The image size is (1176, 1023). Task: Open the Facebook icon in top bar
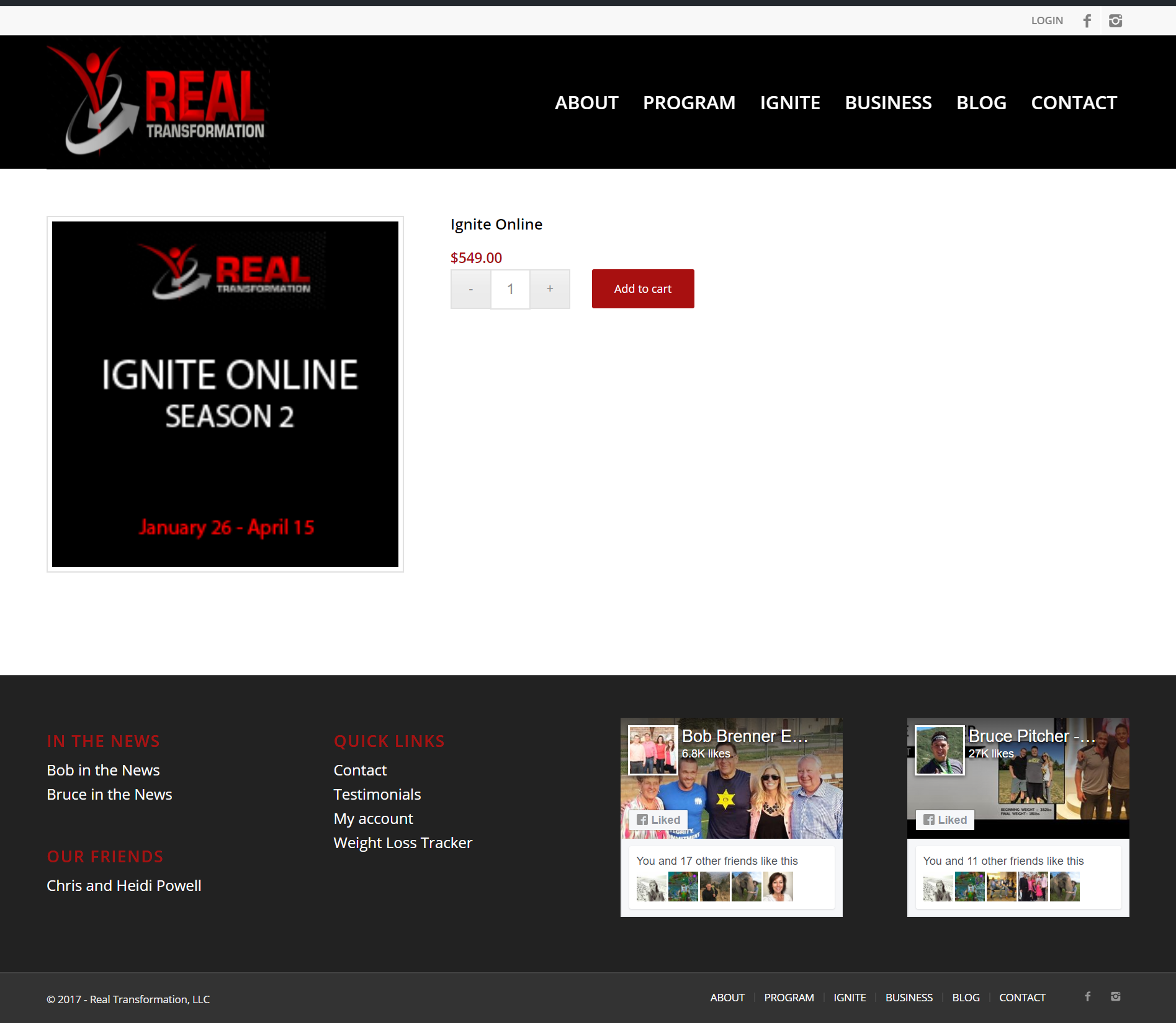1087,20
